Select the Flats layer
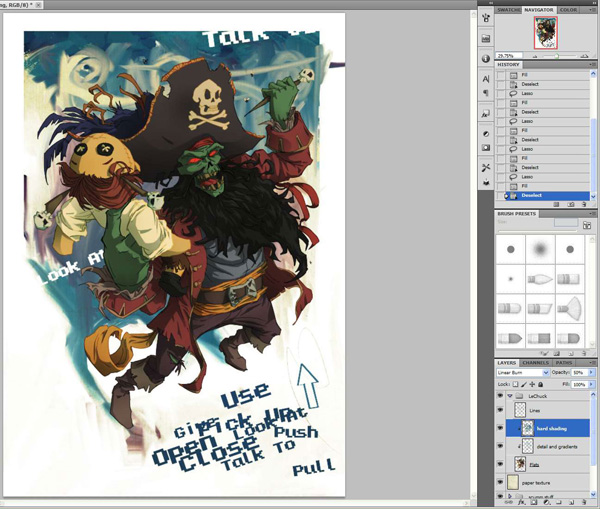Viewport: 600px width, 509px height. click(x=548, y=464)
